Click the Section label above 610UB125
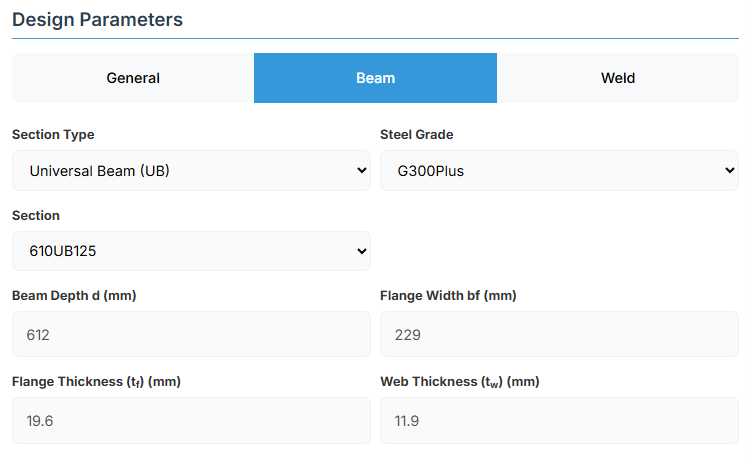The height and width of the screenshot is (459, 752). pos(36,216)
